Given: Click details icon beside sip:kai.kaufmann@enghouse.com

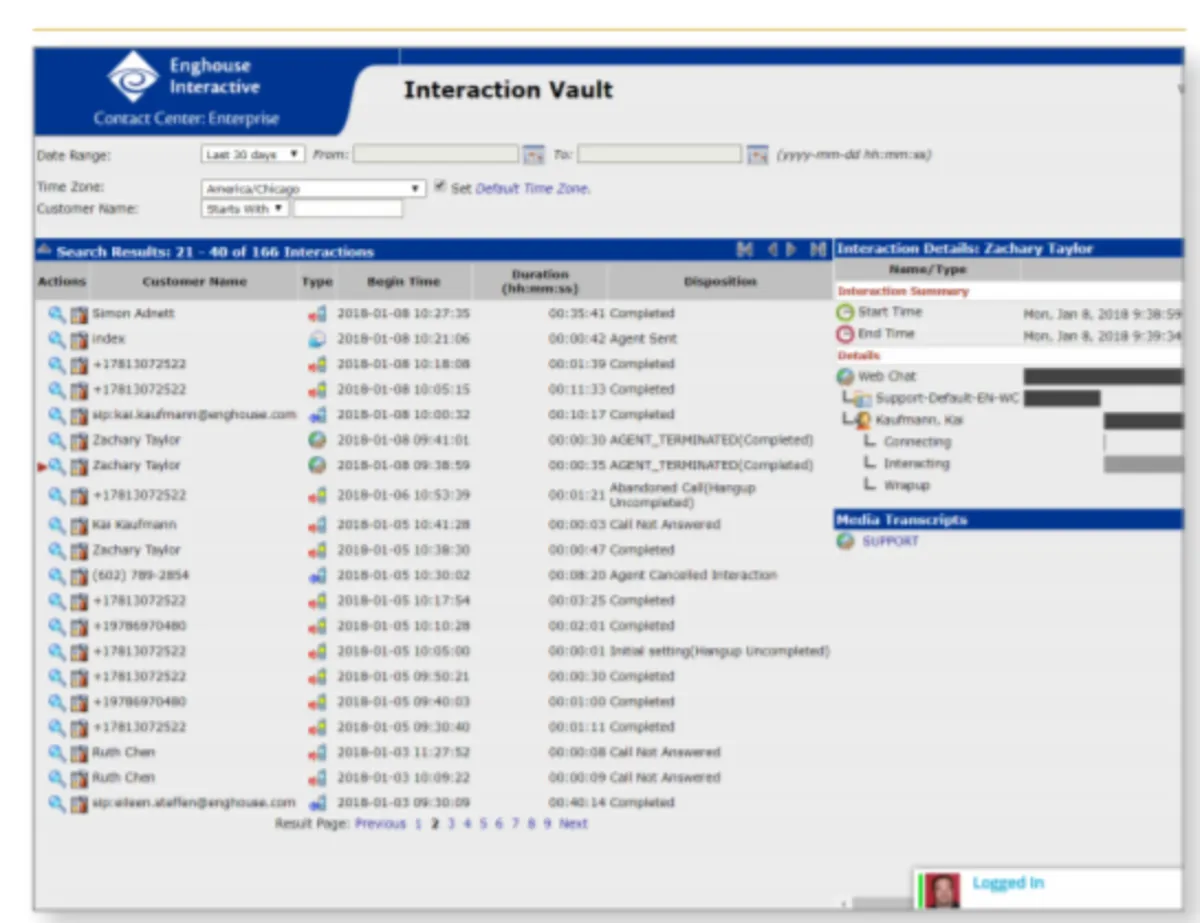Looking at the screenshot, I should [x=79, y=415].
